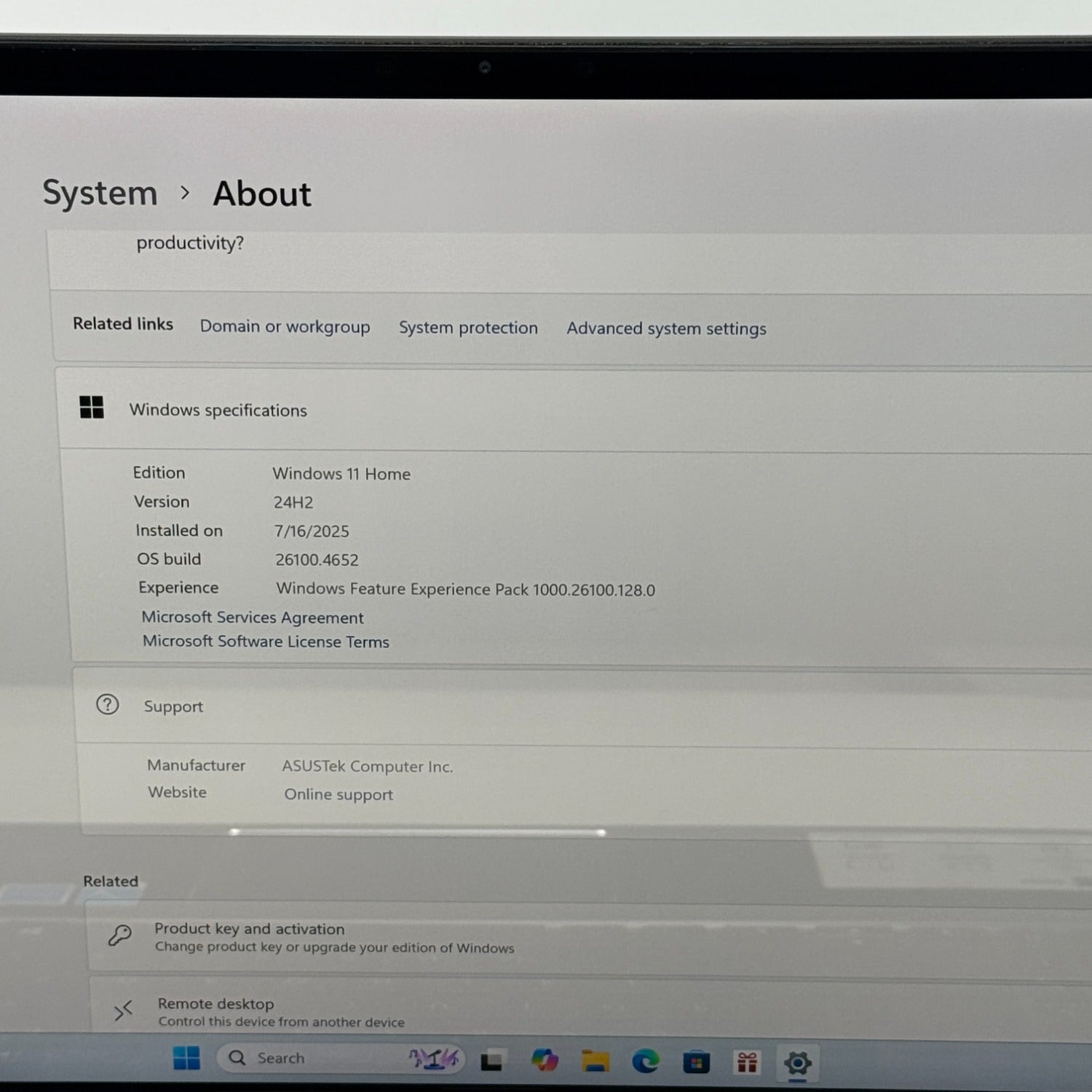Open Advanced system settings link
Screen dimensions: 1092x1092
click(666, 329)
